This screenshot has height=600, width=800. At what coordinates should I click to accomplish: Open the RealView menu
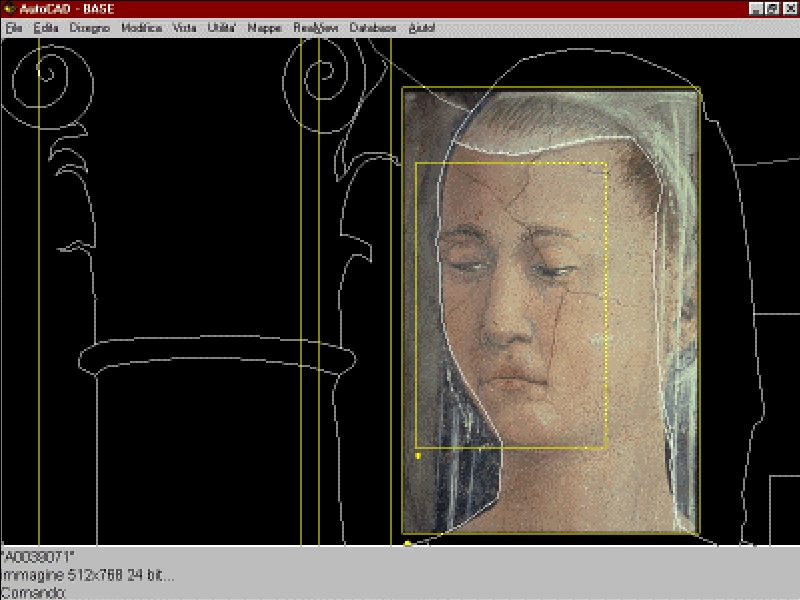pyautogui.click(x=316, y=28)
